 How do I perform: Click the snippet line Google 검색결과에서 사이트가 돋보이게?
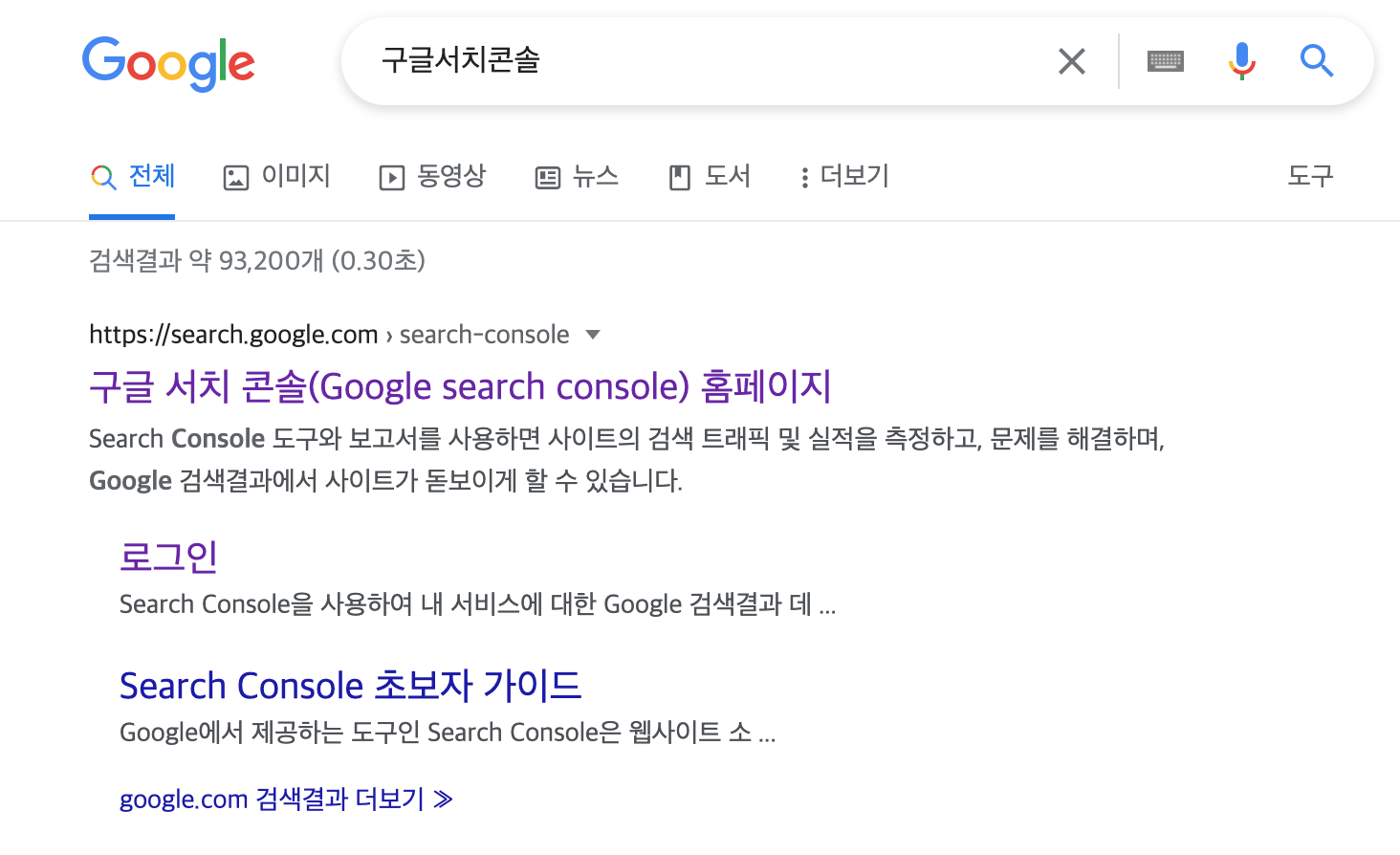[x=385, y=480]
